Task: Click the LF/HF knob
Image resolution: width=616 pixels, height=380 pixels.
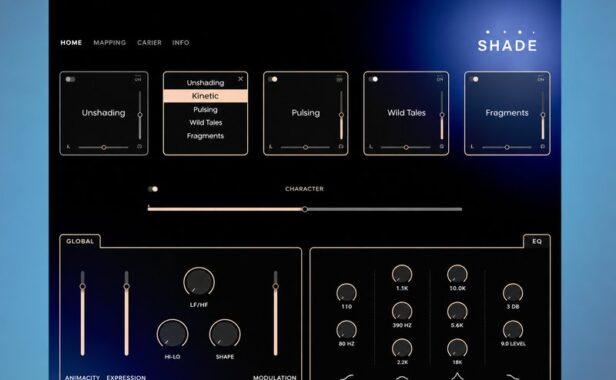Action: [199, 282]
